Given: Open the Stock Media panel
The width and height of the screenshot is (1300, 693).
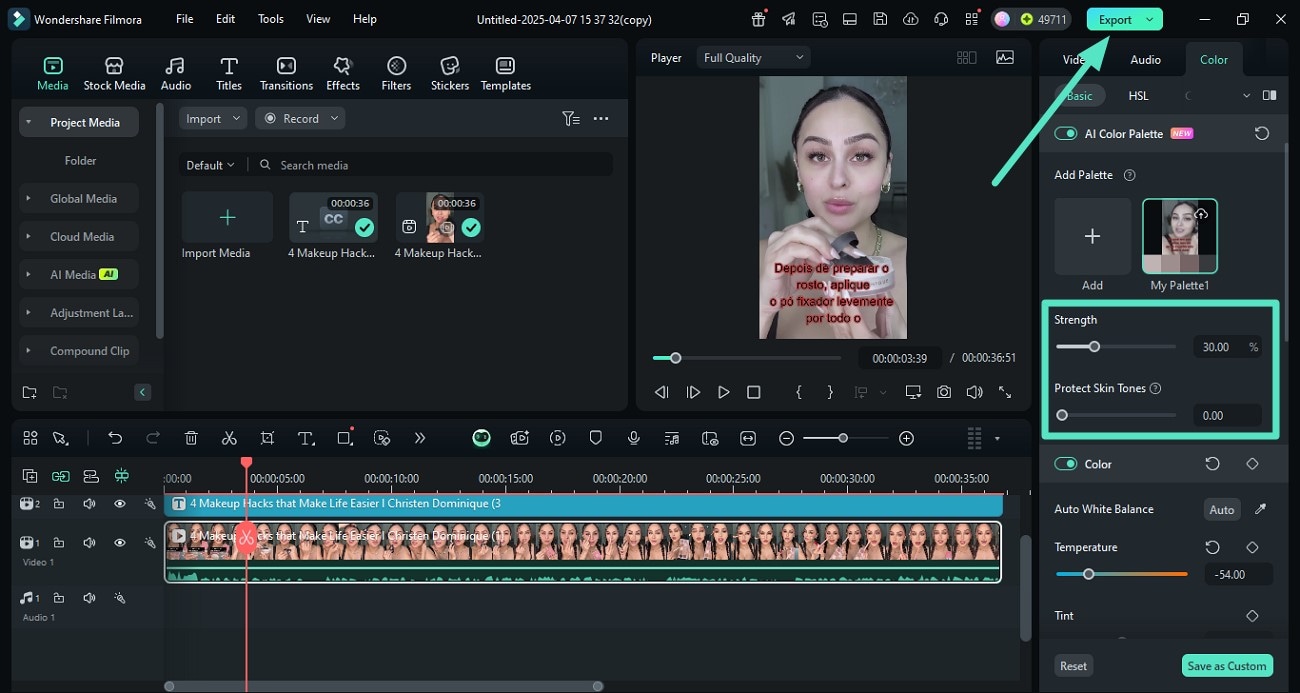Looking at the screenshot, I should click(x=114, y=73).
